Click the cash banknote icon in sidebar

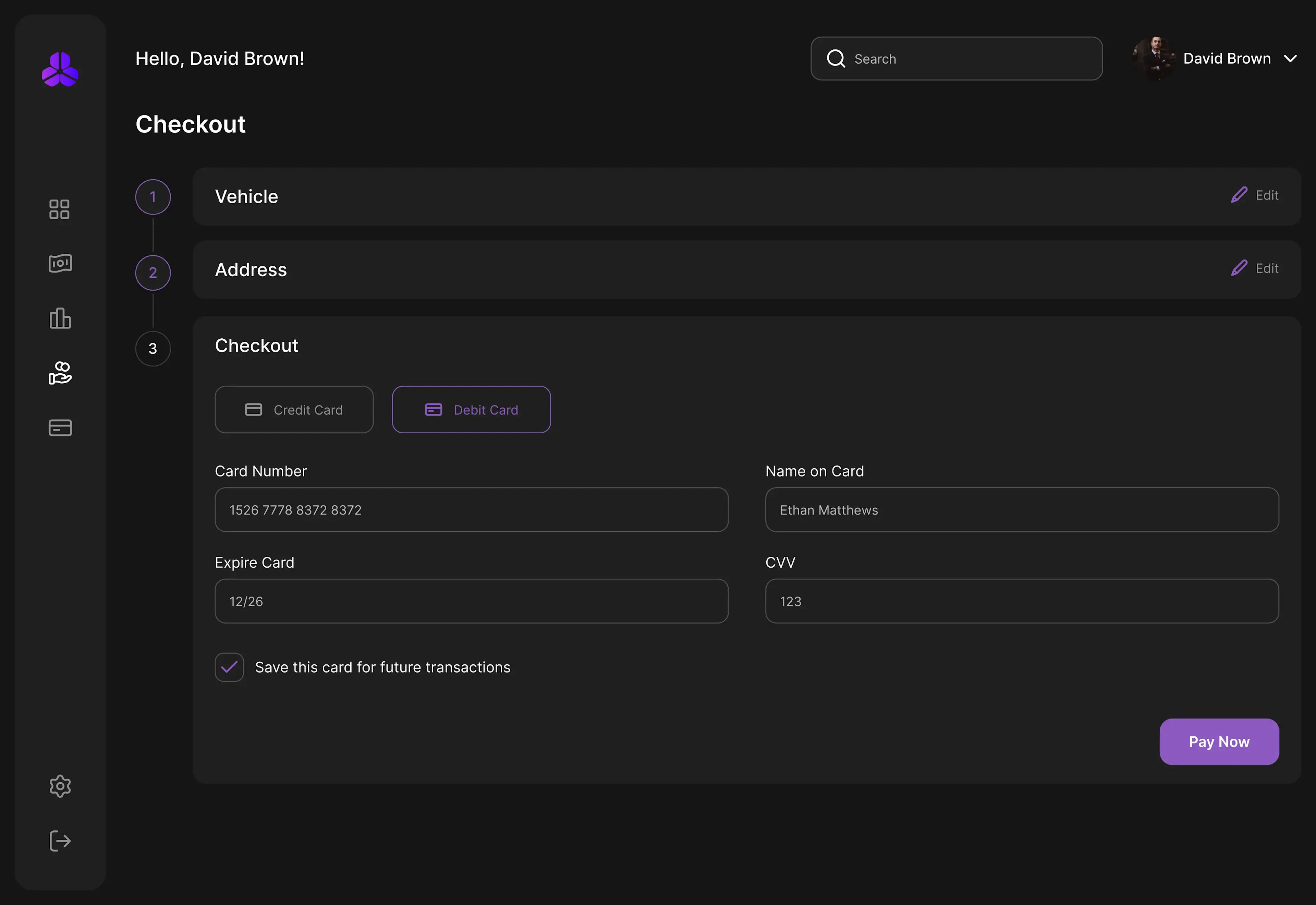click(60, 263)
